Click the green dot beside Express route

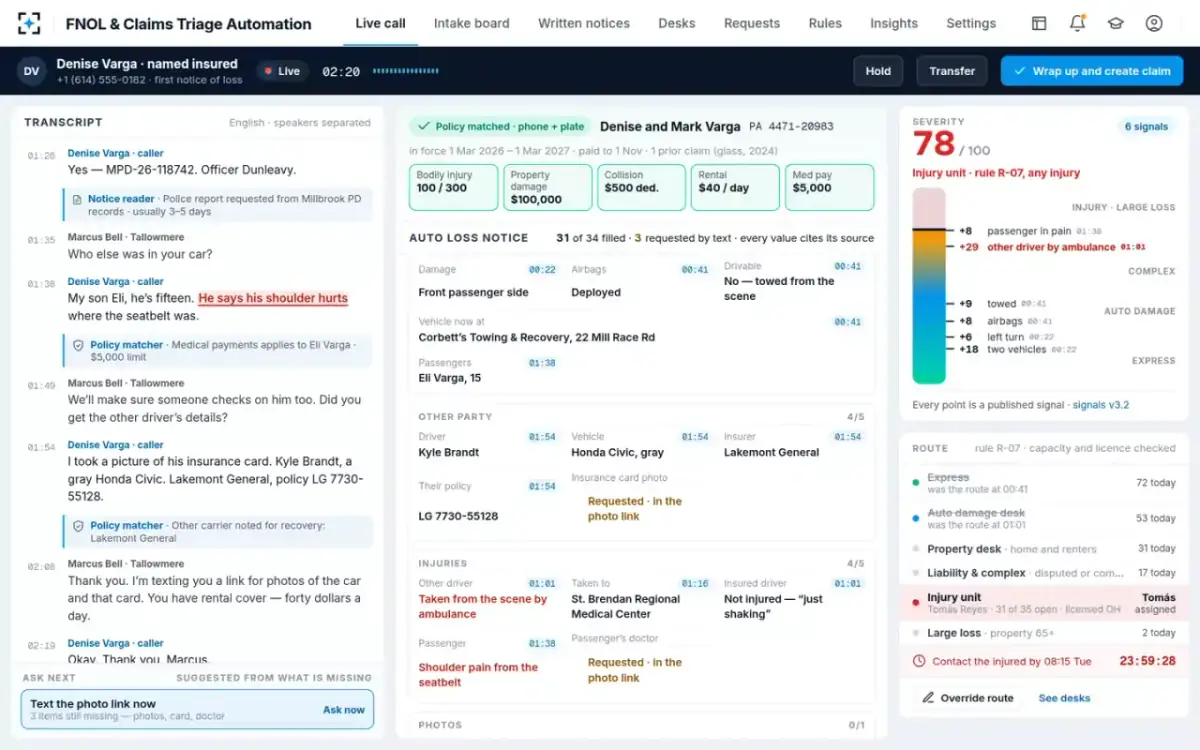click(x=916, y=482)
